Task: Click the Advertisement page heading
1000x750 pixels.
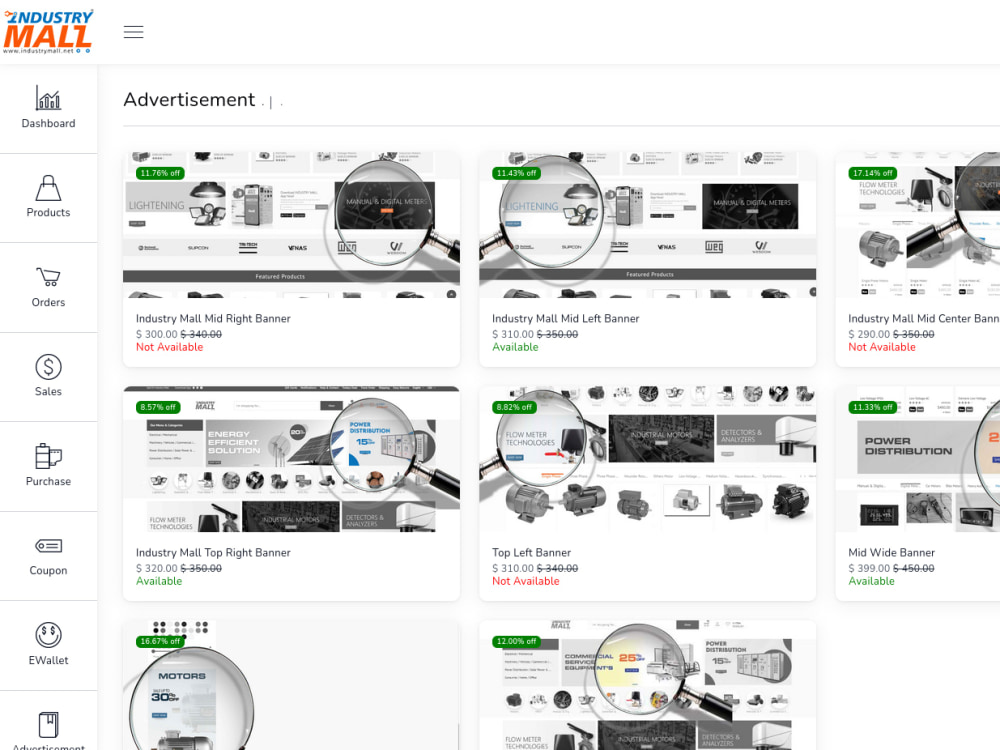Action: coord(189,99)
